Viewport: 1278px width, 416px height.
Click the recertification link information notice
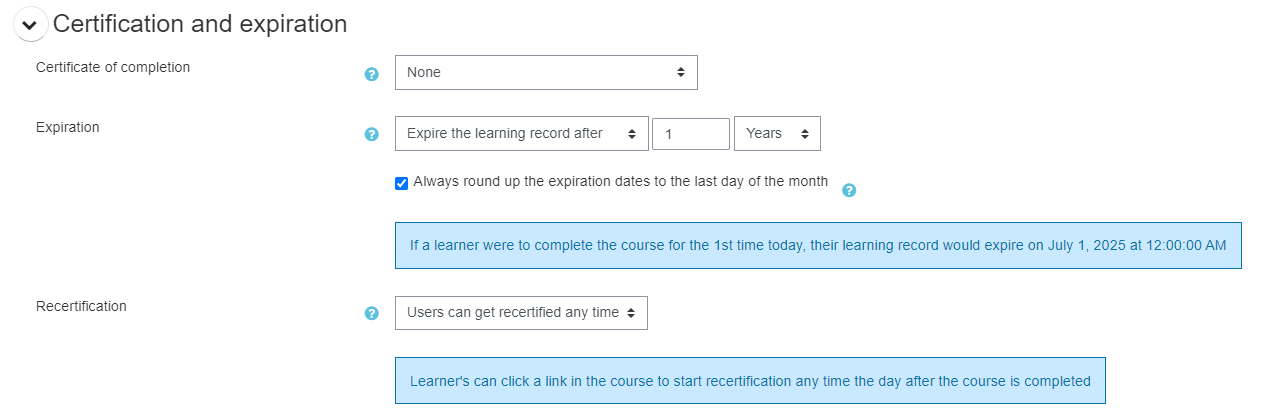point(750,381)
